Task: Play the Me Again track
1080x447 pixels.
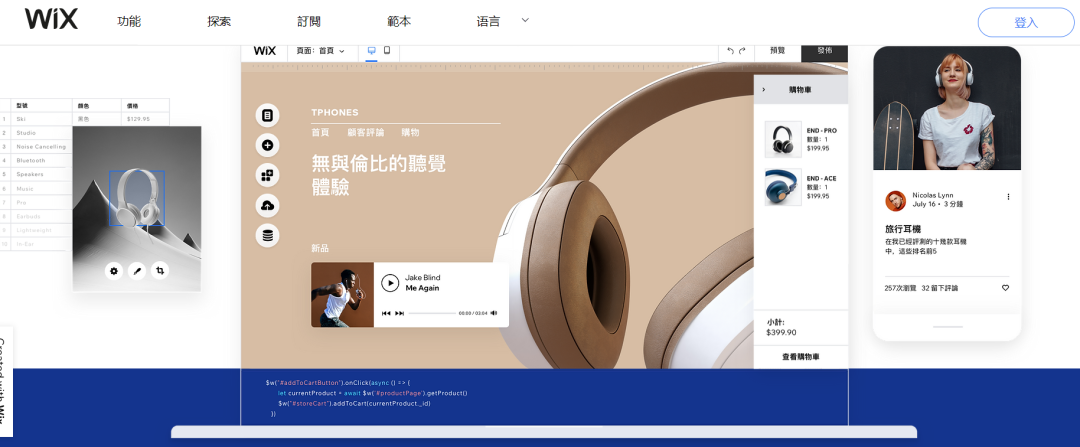Action: click(390, 283)
